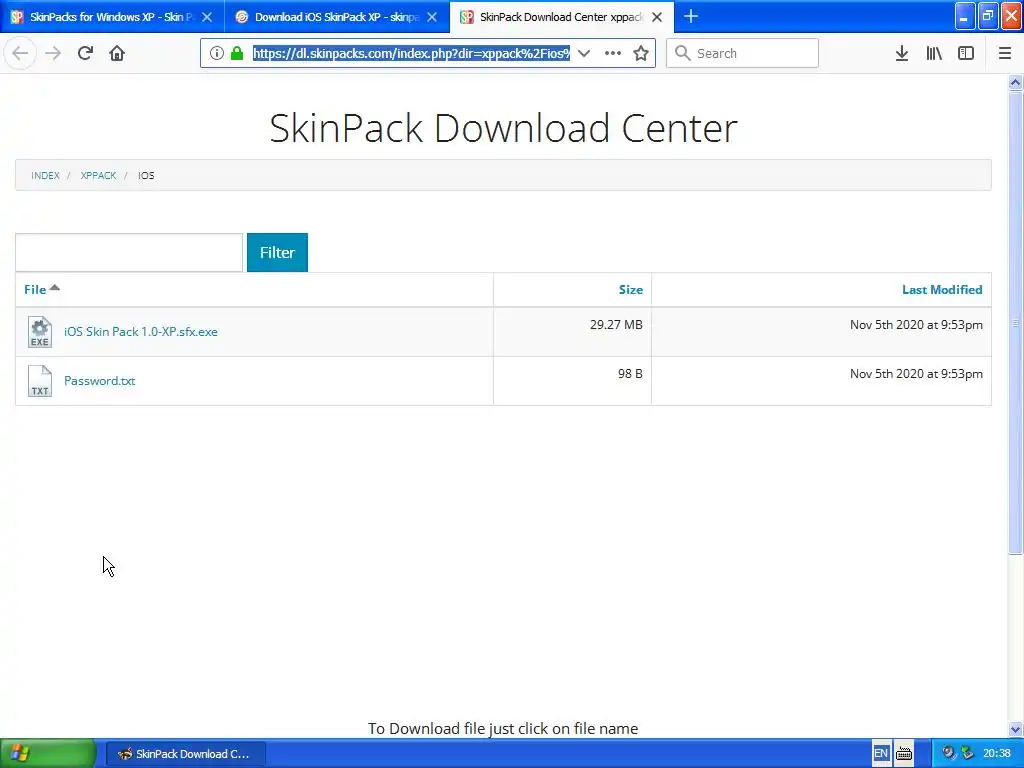The height and width of the screenshot is (768, 1024).
Task: Sort the listing by File column
Action: click(35, 289)
